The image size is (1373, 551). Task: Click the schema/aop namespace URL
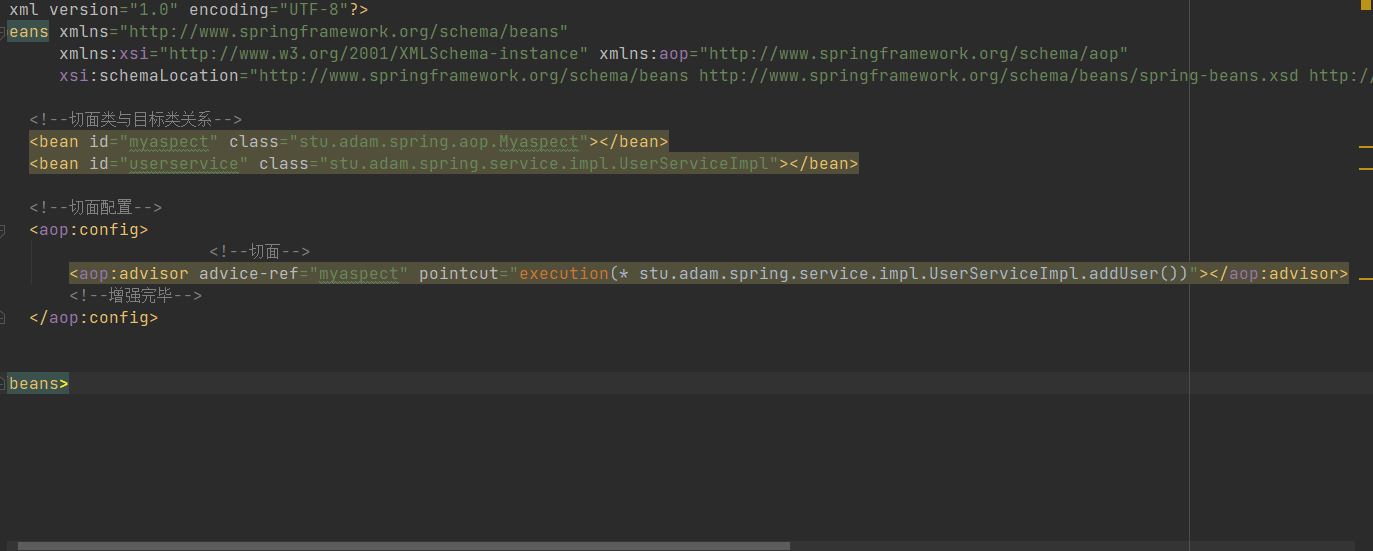[913, 54]
